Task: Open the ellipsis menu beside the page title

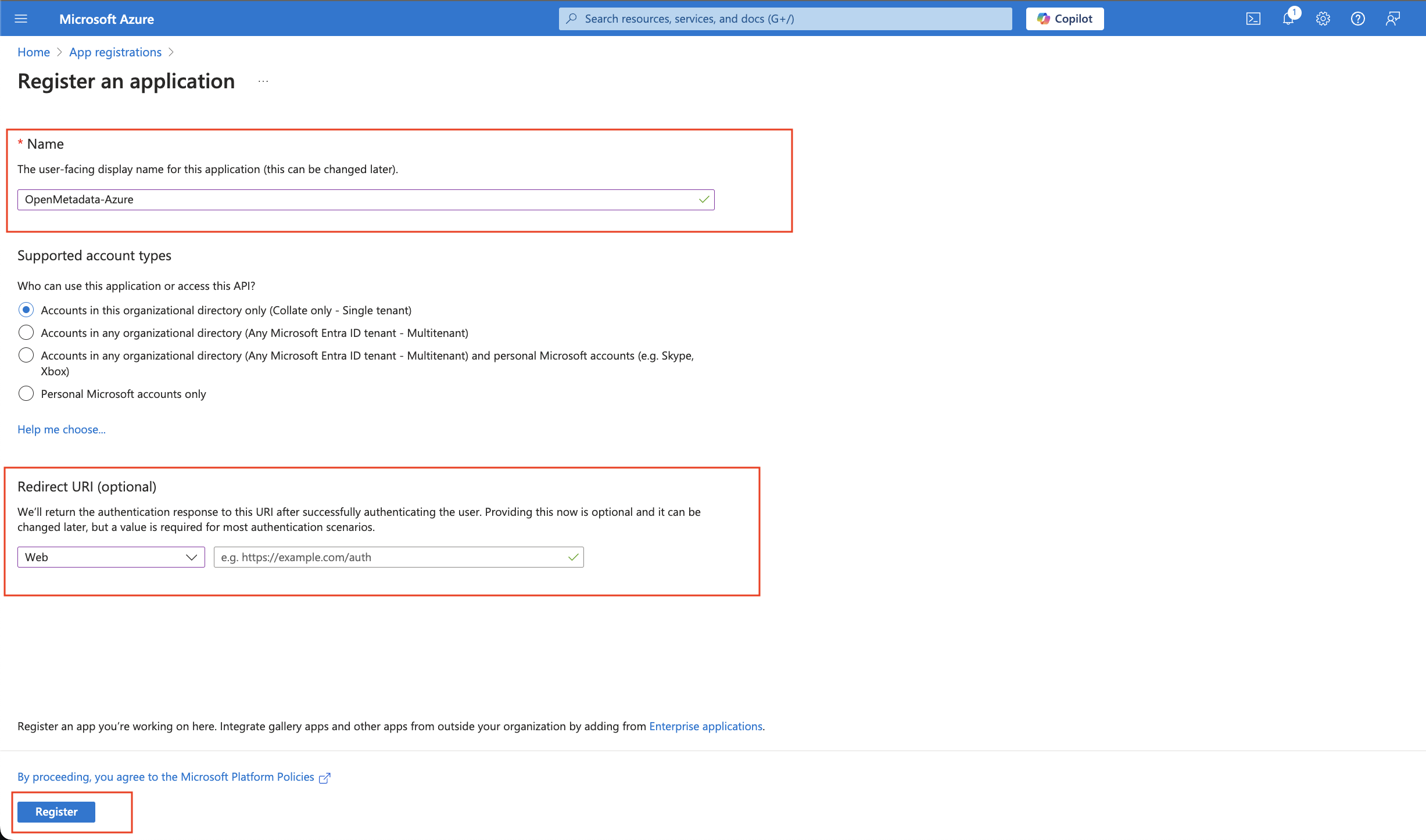Action: point(263,81)
